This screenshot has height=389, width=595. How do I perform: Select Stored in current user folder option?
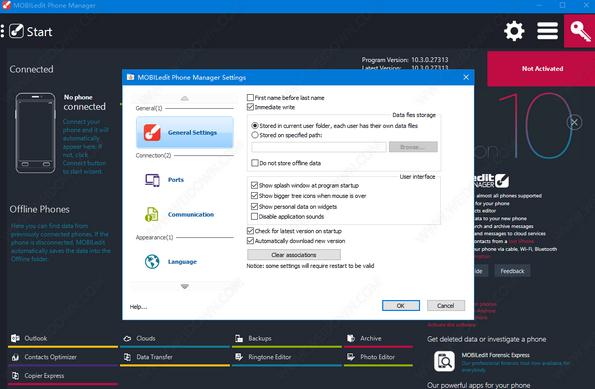pos(255,126)
